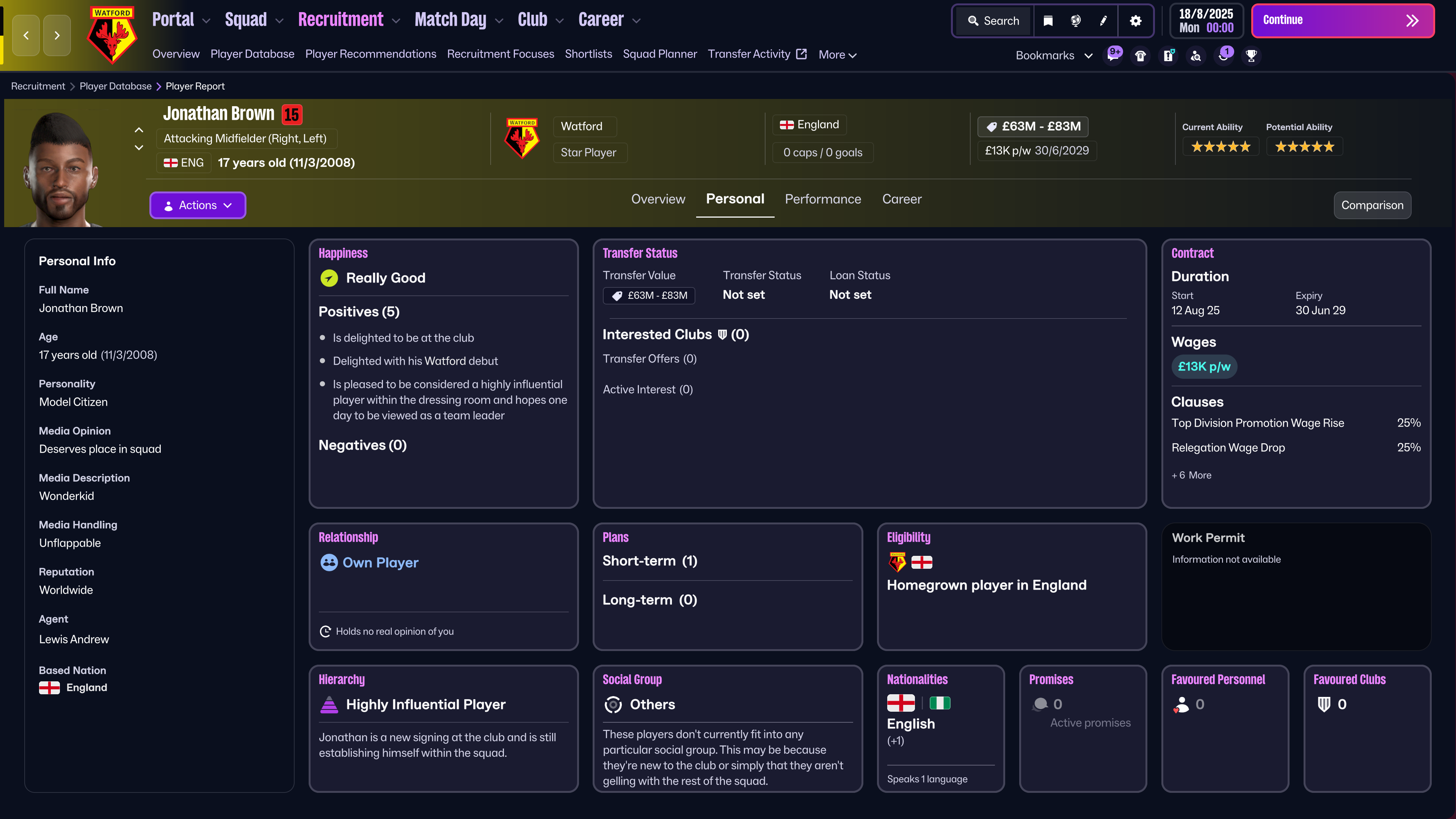Image resolution: width=1456 pixels, height=819 pixels.
Task: Click the squad shirt icon
Action: point(1141,55)
